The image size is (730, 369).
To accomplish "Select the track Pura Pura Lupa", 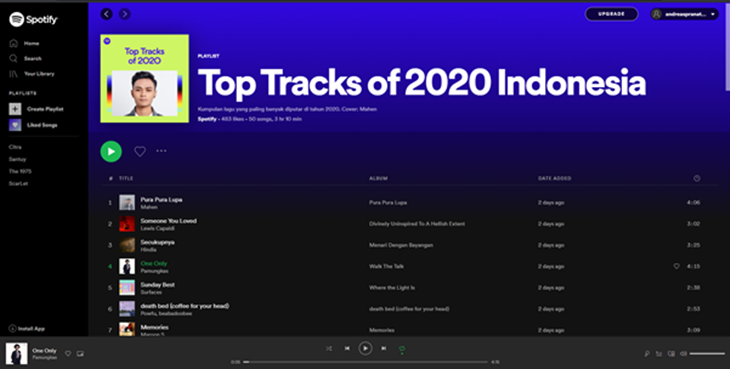I will click(161, 200).
